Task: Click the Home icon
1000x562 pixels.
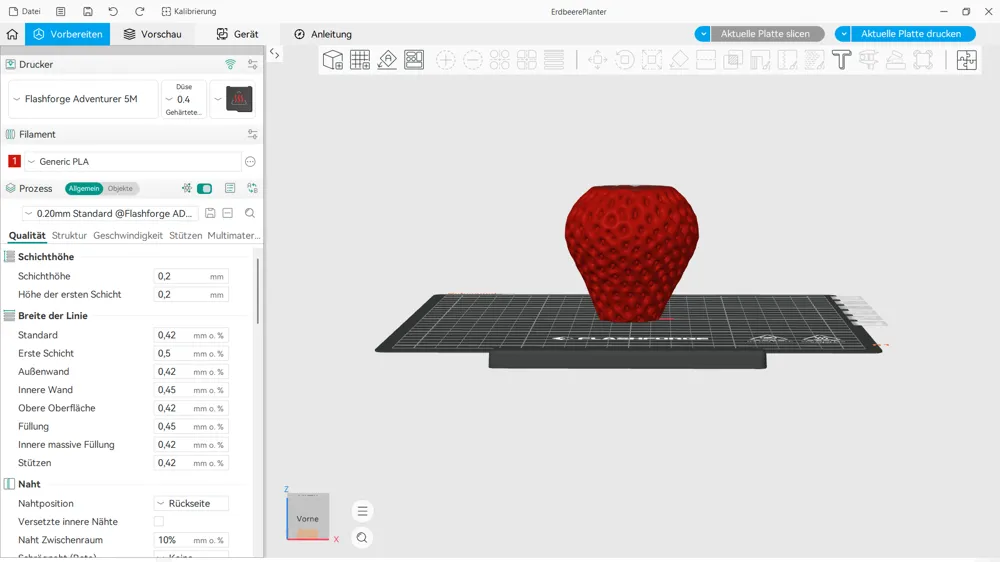Action: (12, 34)
